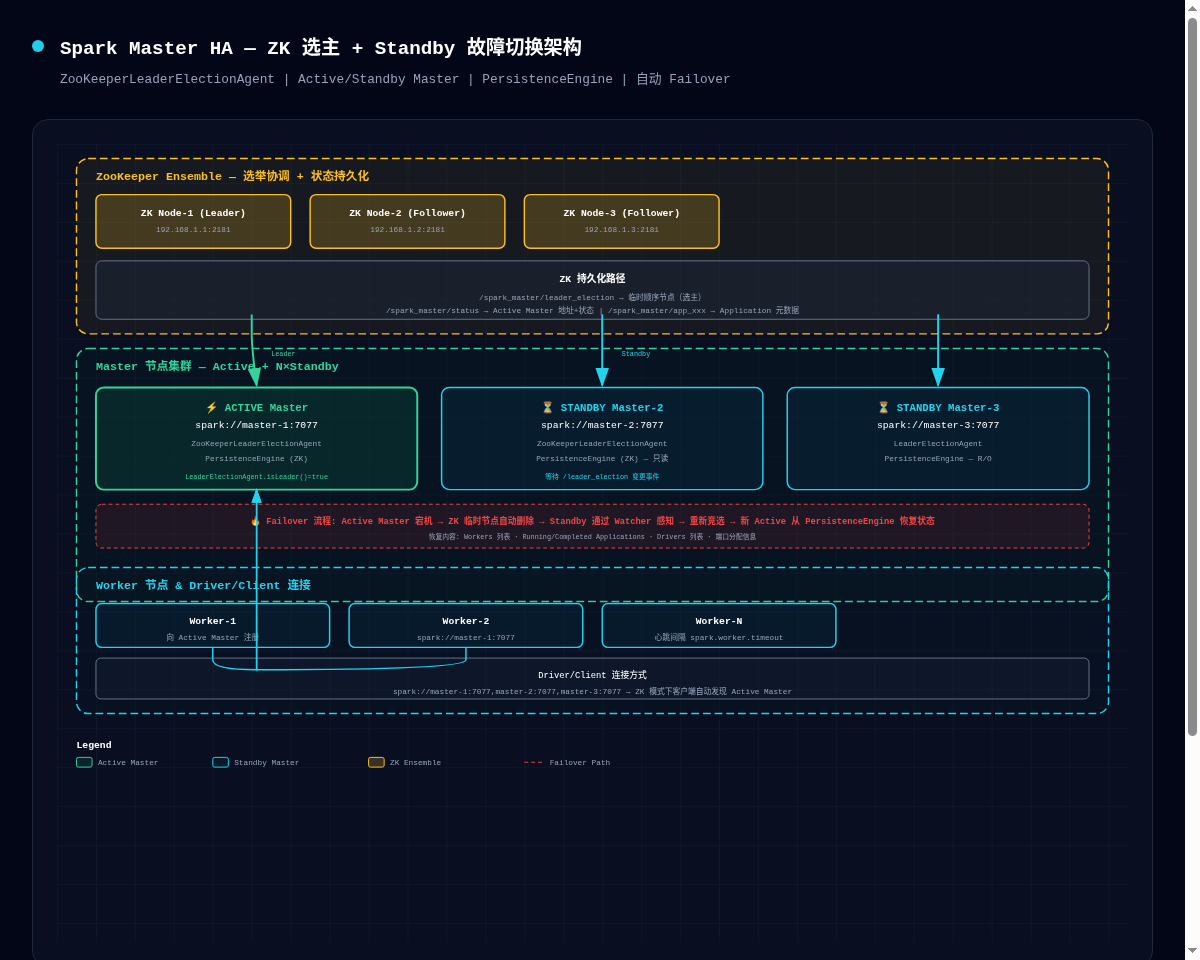Click the cyan dot beside the page title

click(38, 46)
